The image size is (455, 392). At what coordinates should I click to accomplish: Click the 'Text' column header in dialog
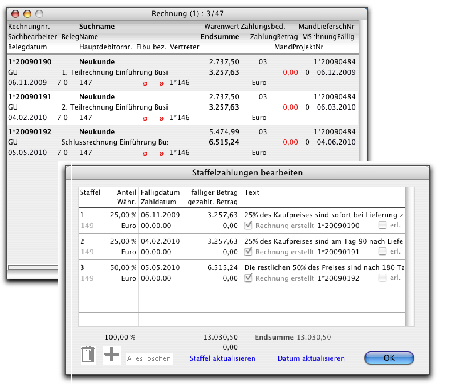pyautogui.click(x=252, y=193)
